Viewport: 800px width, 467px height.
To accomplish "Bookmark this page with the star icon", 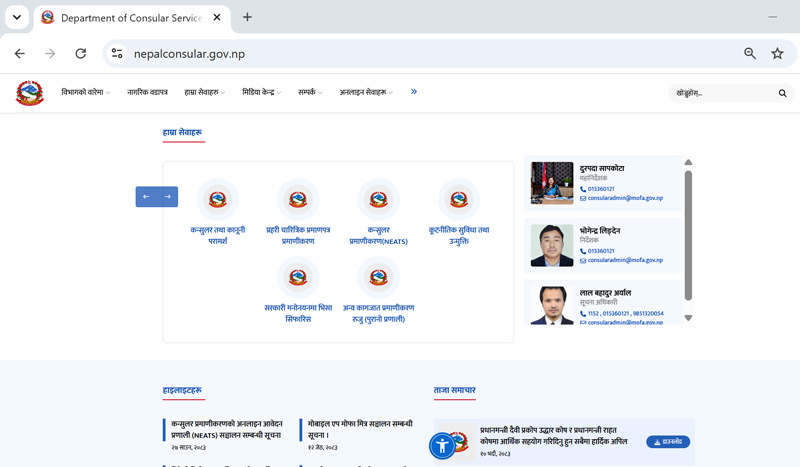I will click(x=777, y=53).
